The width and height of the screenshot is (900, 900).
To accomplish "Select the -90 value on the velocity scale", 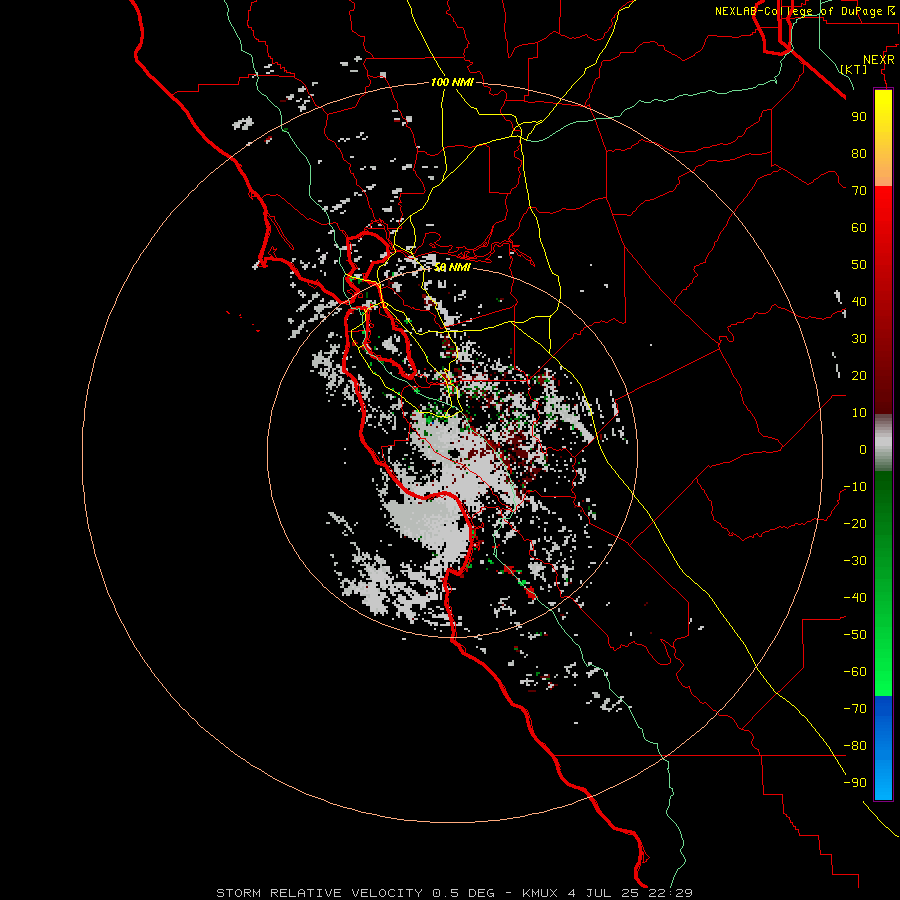I will [x=855, y=783].
